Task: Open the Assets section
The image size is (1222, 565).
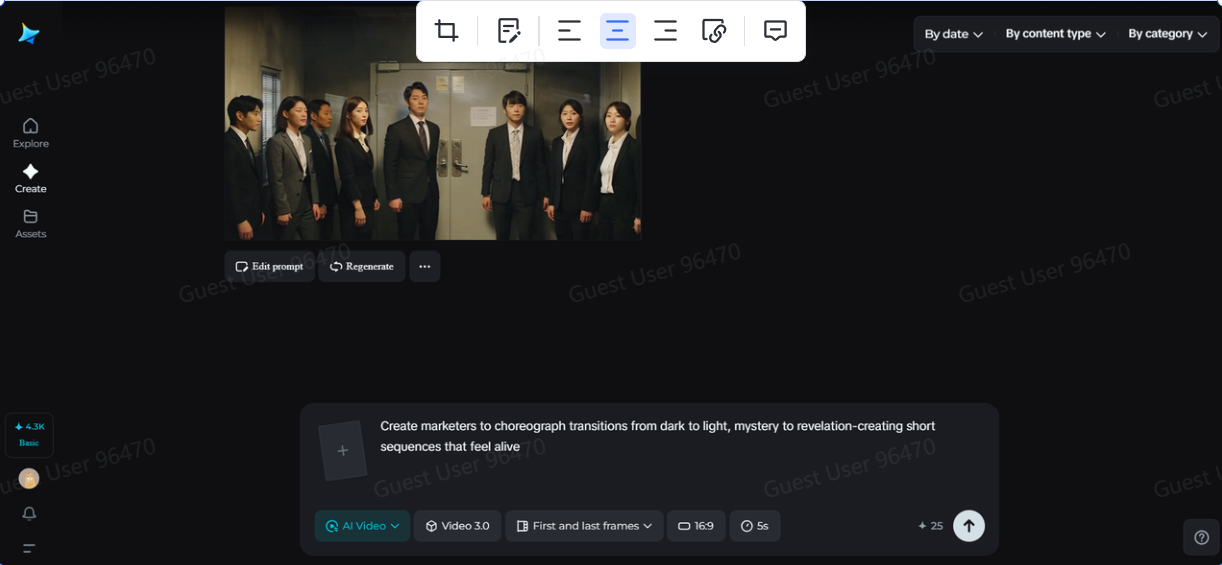Action: (x=30, y=223)
